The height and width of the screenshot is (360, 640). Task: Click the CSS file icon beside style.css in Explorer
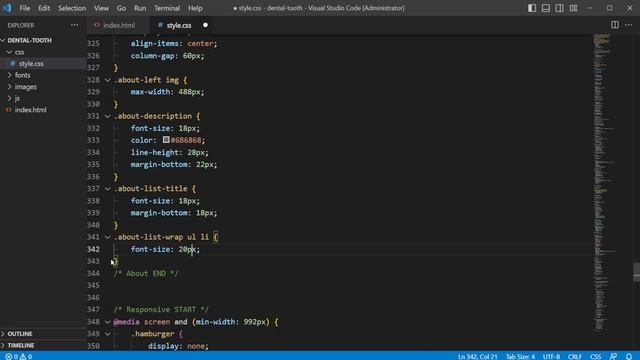[x=13, y=63]
